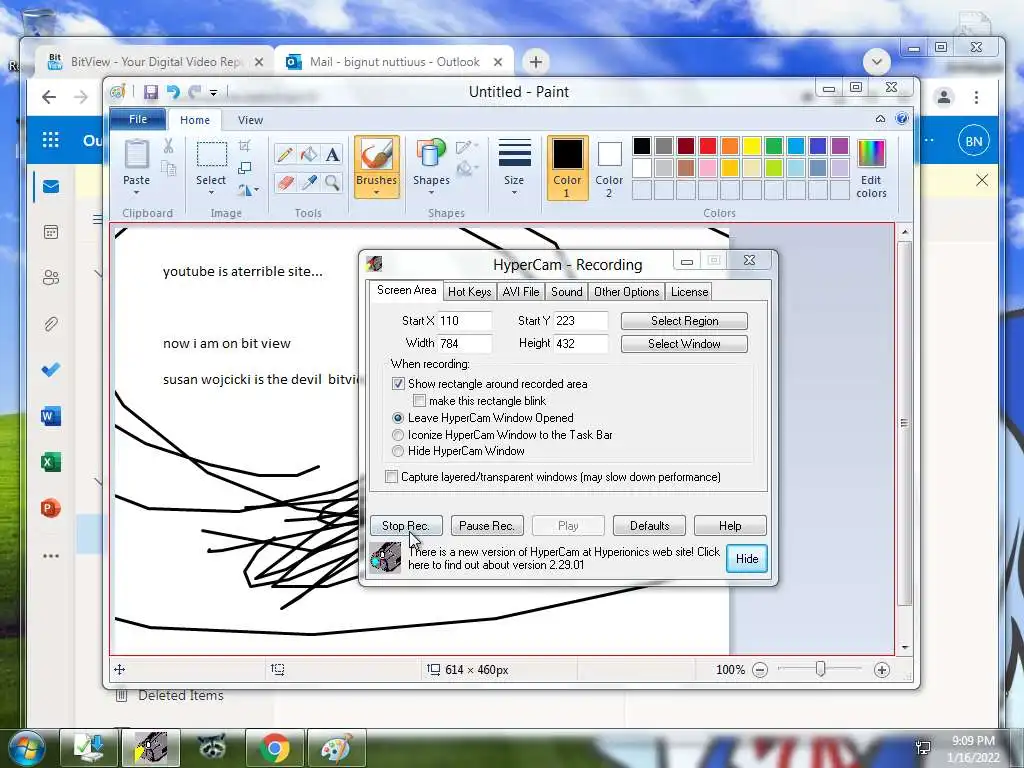This screenshot has height=768, width=1024.
Task: Click the Undo arrow in Paint toolbar
Action: [x=173, y=92]
